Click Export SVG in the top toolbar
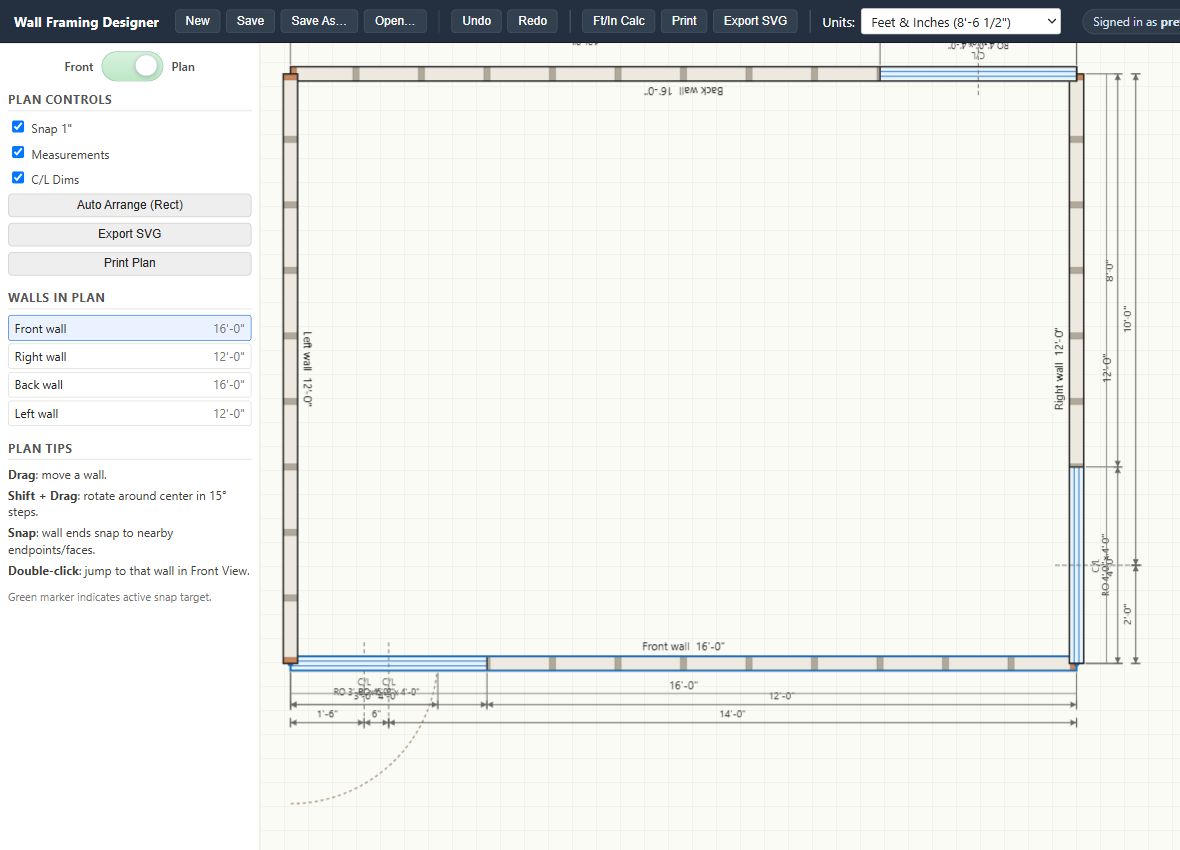 [x=755, y=21]
